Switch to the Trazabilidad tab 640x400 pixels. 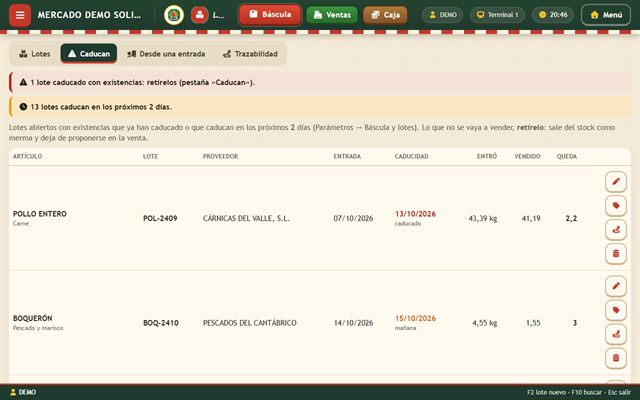tap(250, 54)
